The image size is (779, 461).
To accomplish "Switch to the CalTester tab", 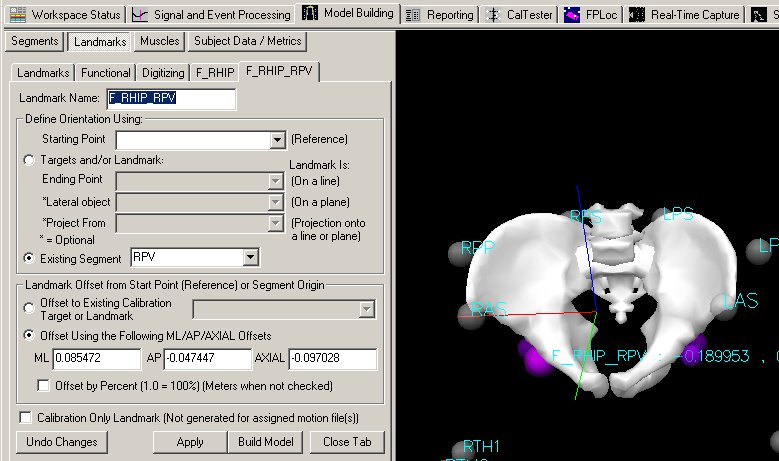I will pos(519,15).
